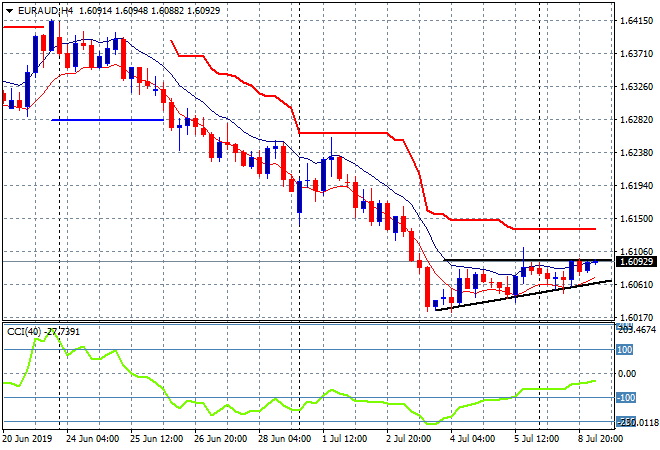Click price axis value 1.61940
The width and height of the screenshot is (660, 450).
point(636,186)
